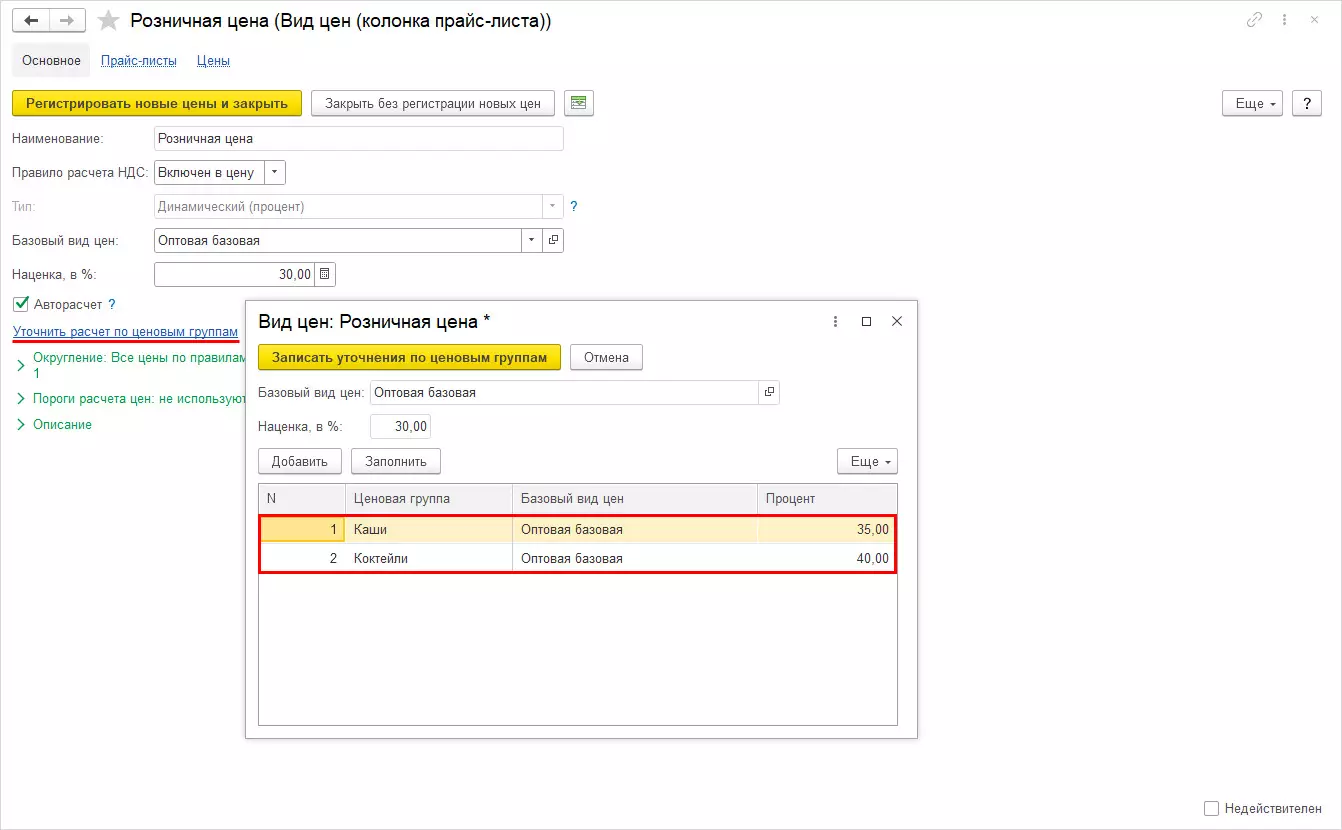Show hint for Авторасчет option
This screenshot has height=830, width=1342.
point(112,304)
